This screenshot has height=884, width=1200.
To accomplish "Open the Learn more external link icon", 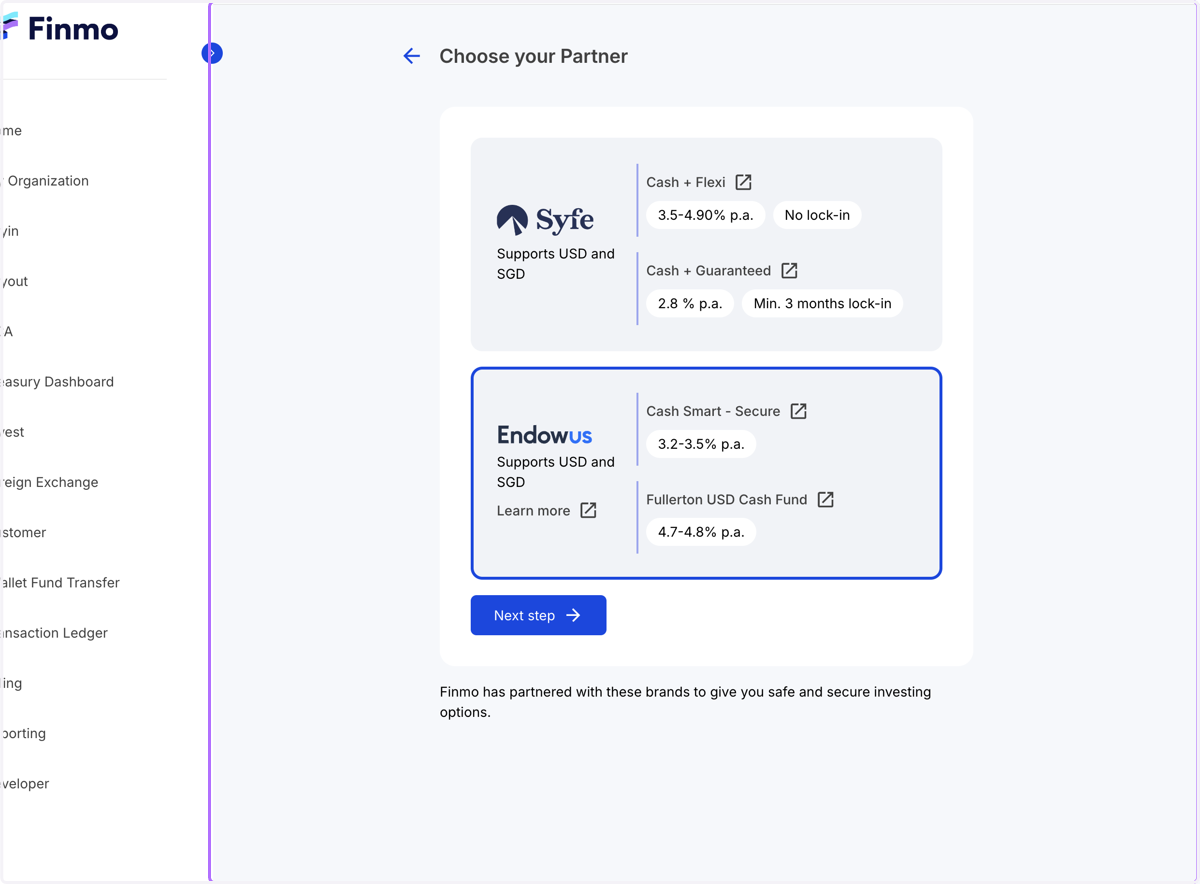I will pyautogui.click(x=588, y=510).
